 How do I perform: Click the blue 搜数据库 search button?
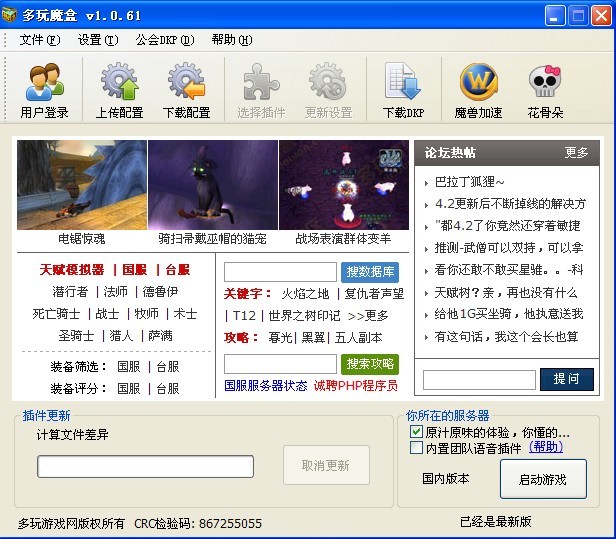370,272
